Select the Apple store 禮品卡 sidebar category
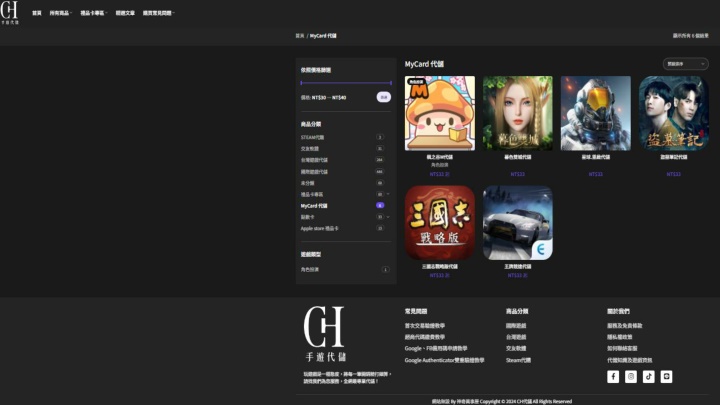720x405 pixels. coord(320,228)
